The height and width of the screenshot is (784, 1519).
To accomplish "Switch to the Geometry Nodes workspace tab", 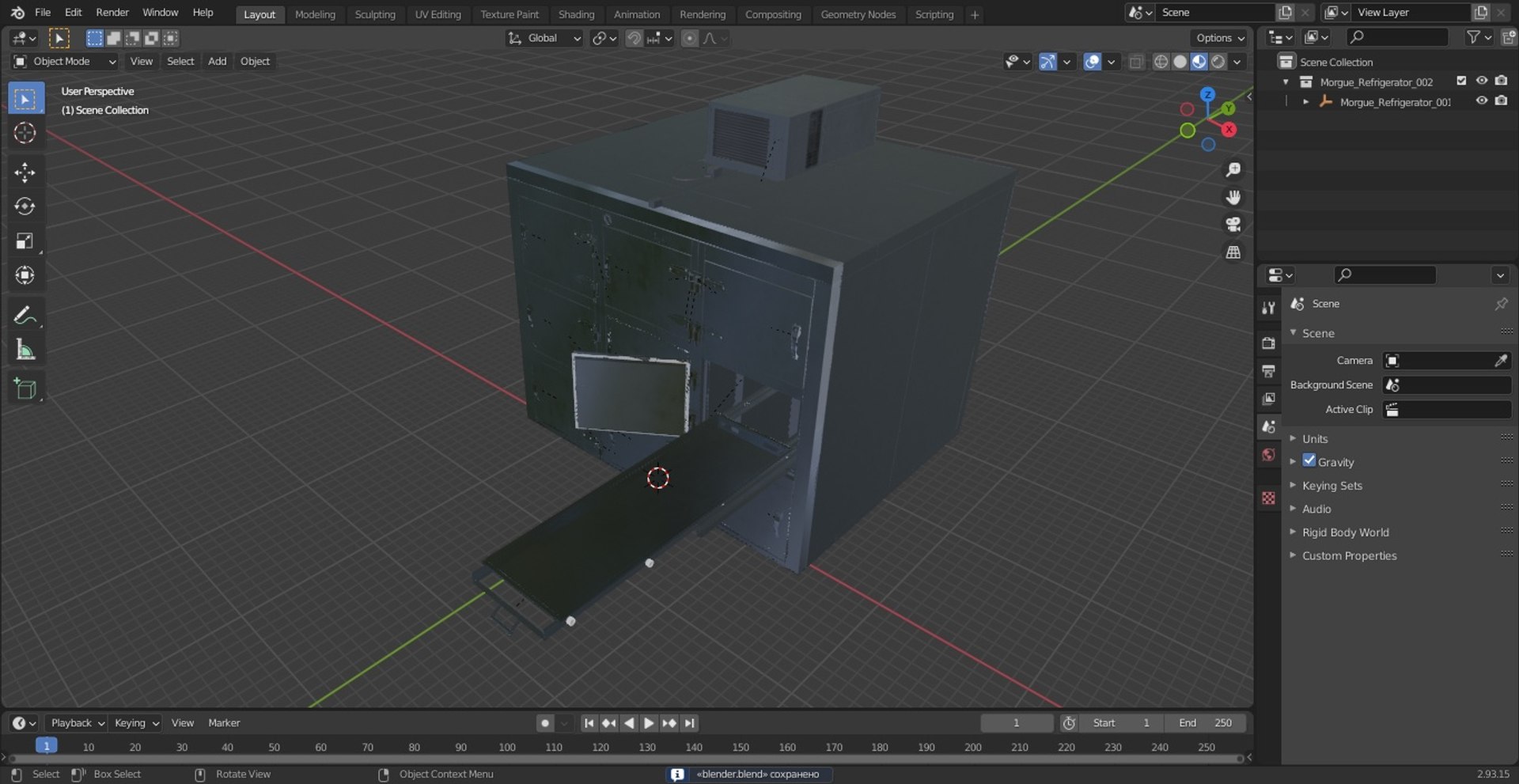I will [x=858, y=14].
